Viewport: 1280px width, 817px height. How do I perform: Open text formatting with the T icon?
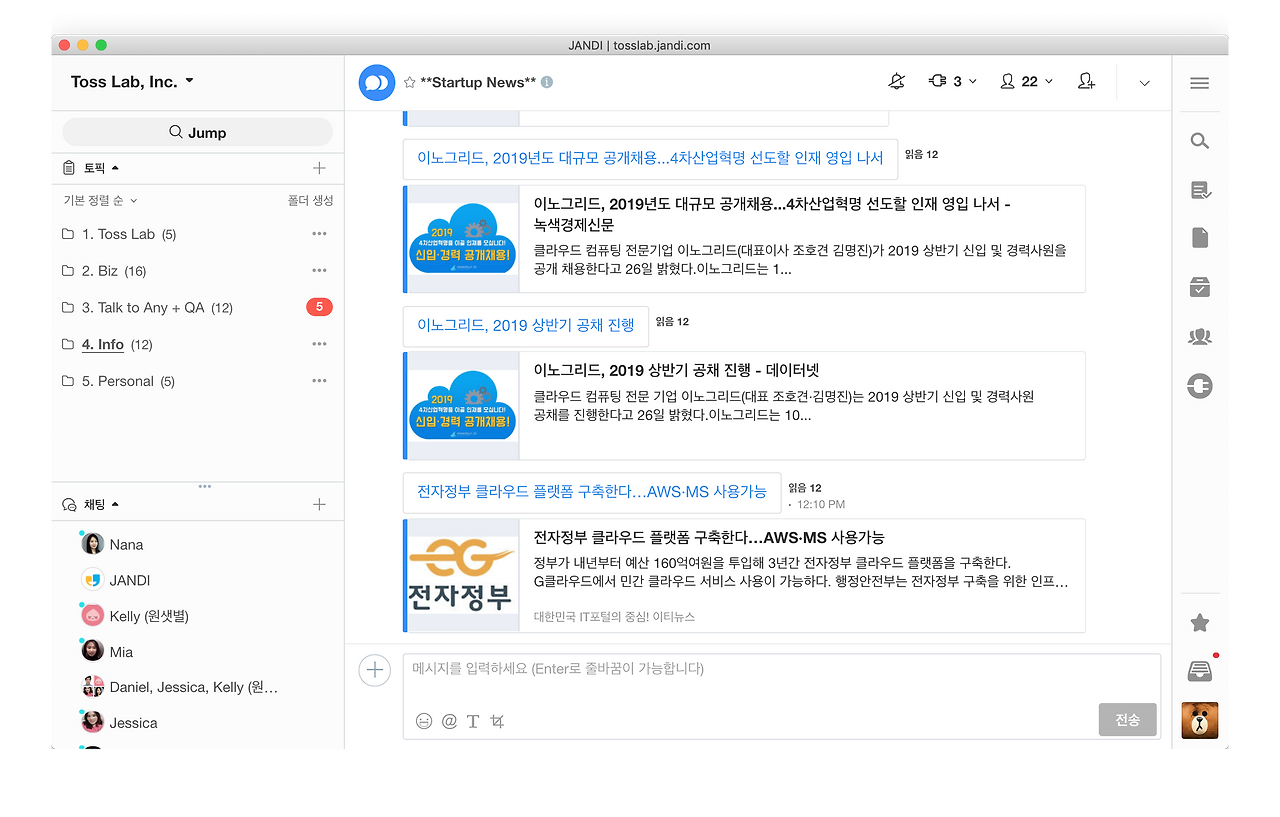tap(472, 720)
